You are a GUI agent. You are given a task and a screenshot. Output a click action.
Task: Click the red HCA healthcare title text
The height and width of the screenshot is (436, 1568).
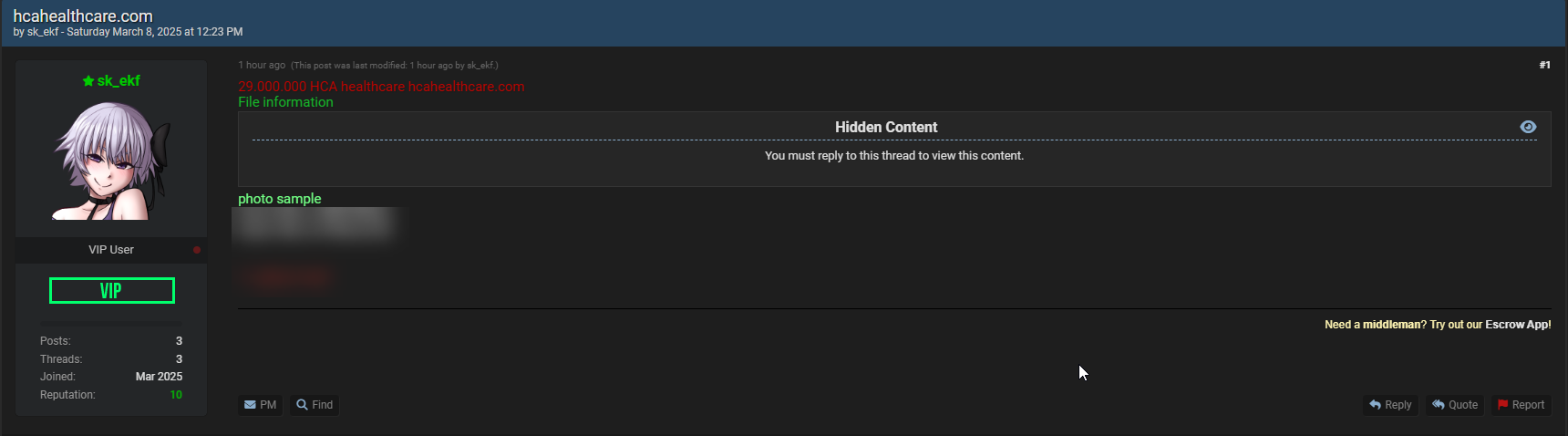click(x=381, y=87)
